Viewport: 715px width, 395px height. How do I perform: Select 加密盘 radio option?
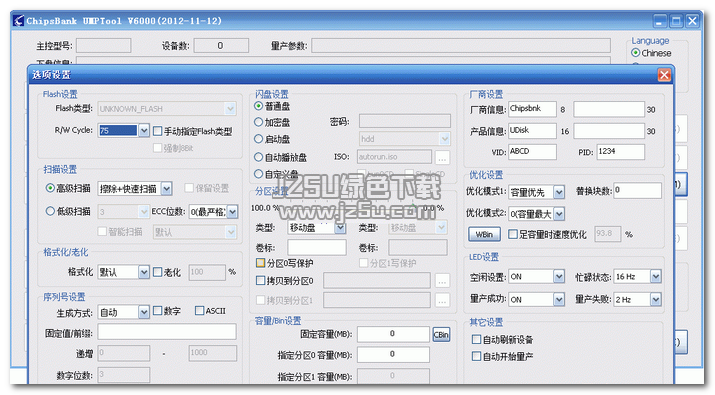click(259, 122)
